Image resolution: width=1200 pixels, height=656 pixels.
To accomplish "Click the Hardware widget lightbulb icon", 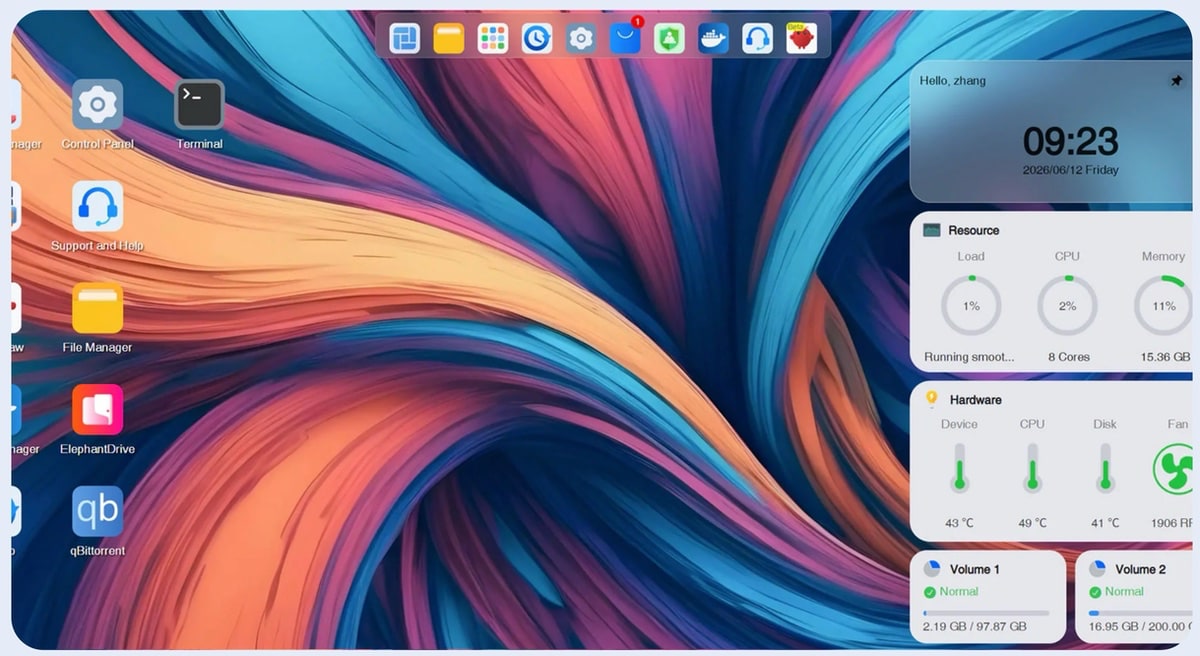I will click(931, 399).
